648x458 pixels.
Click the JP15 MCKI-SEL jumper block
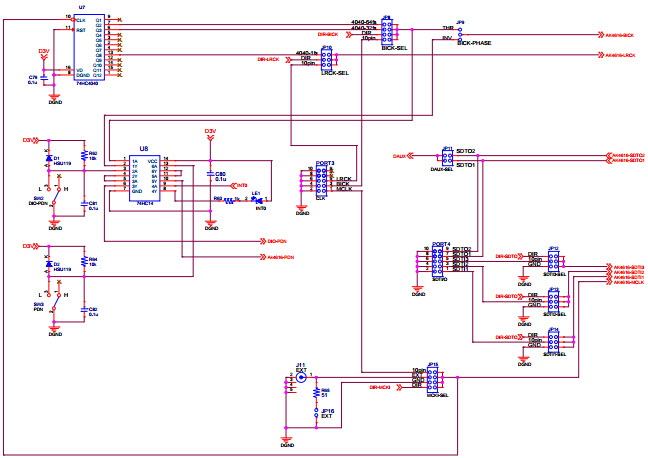pyautogui.click(x=433, y=378)
